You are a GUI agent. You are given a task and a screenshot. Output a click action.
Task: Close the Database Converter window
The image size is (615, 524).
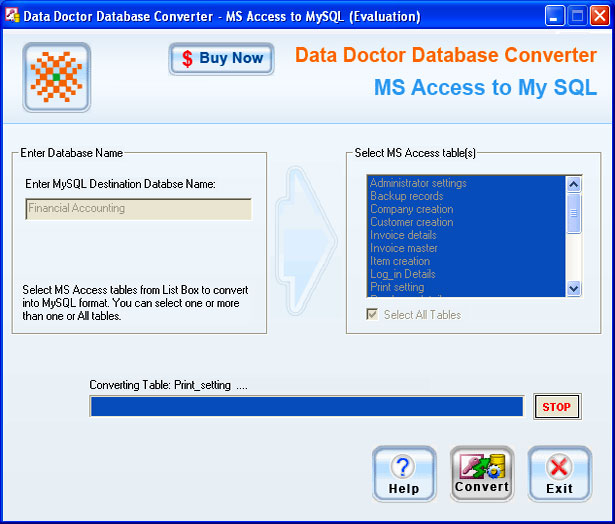(600, 16)
